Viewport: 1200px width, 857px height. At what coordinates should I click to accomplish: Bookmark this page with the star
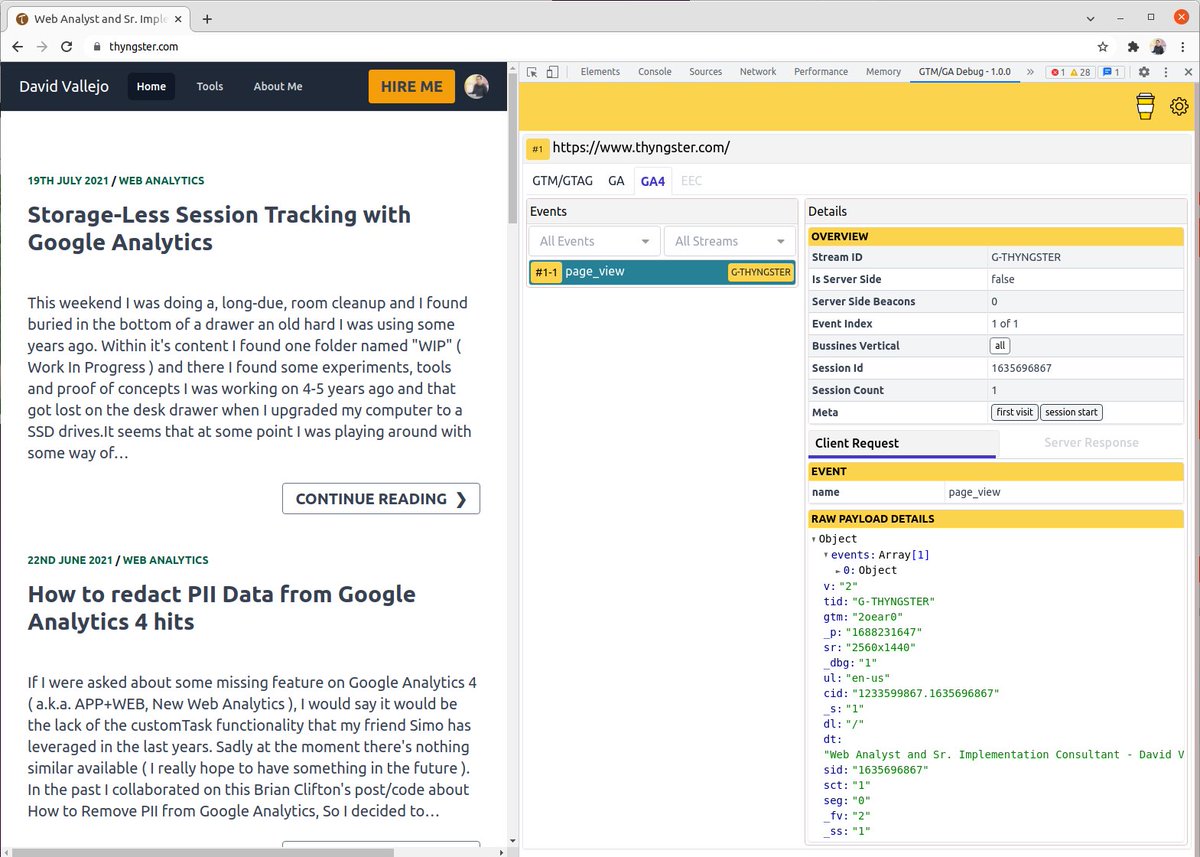(x=1102, y=46)
